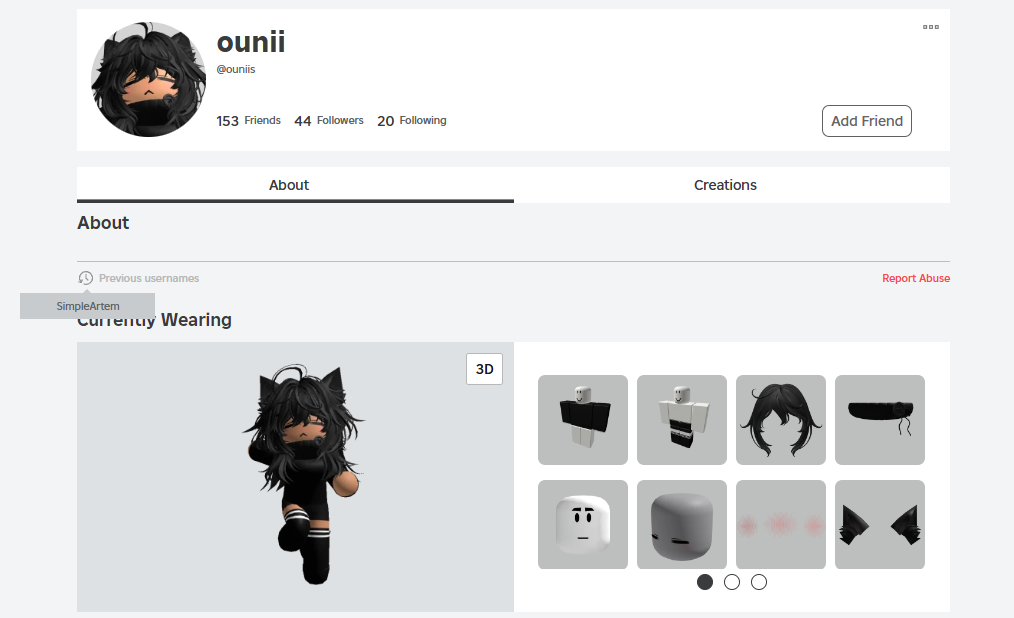Image resolution: width=1014 pixels, height=618 pixels.
Task: Open the black hair accessory item
Action: click(781, 420)
